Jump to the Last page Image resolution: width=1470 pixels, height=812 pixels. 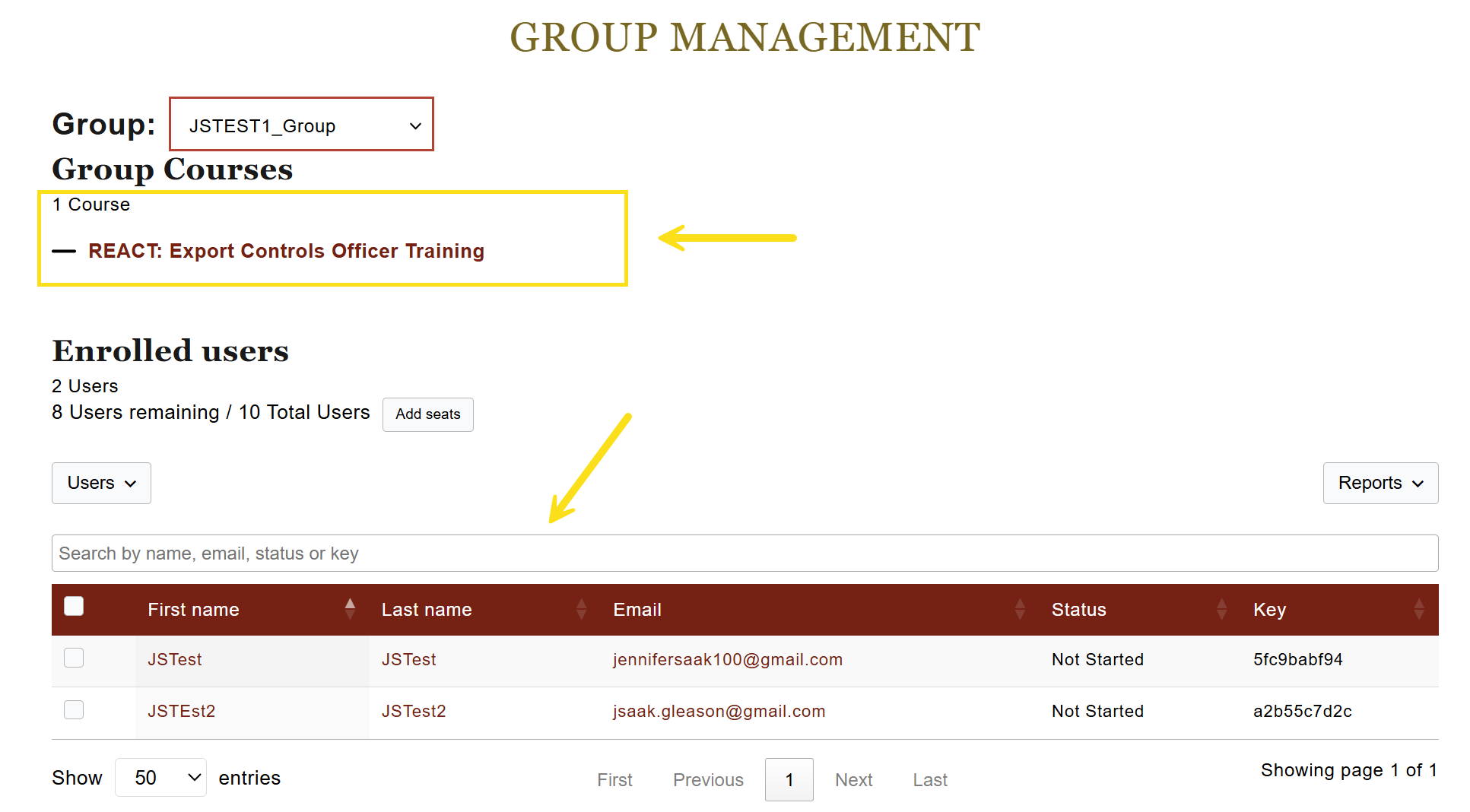coord(929,780)
